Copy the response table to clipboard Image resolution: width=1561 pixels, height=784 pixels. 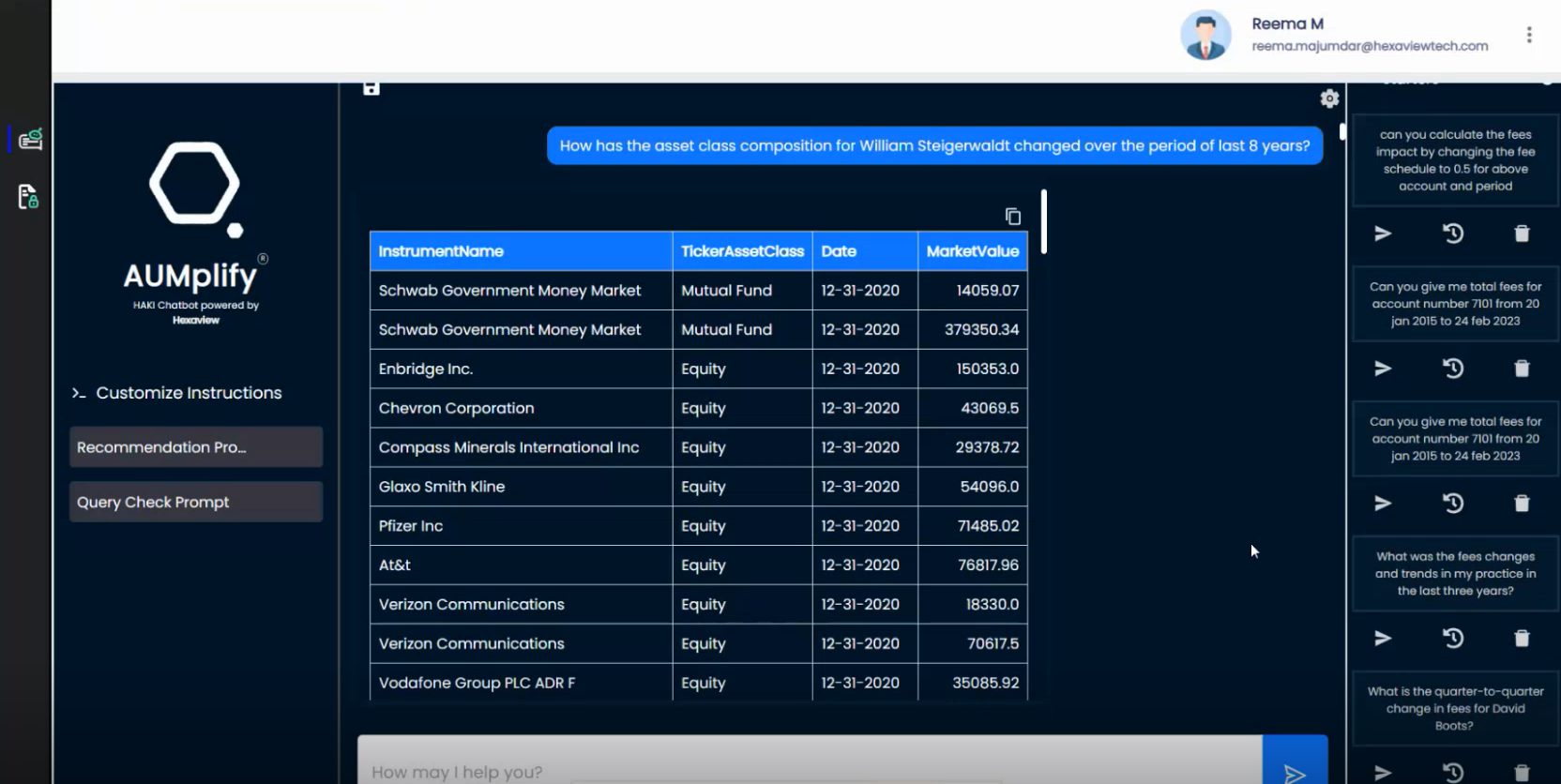(x=1013, y=217)
